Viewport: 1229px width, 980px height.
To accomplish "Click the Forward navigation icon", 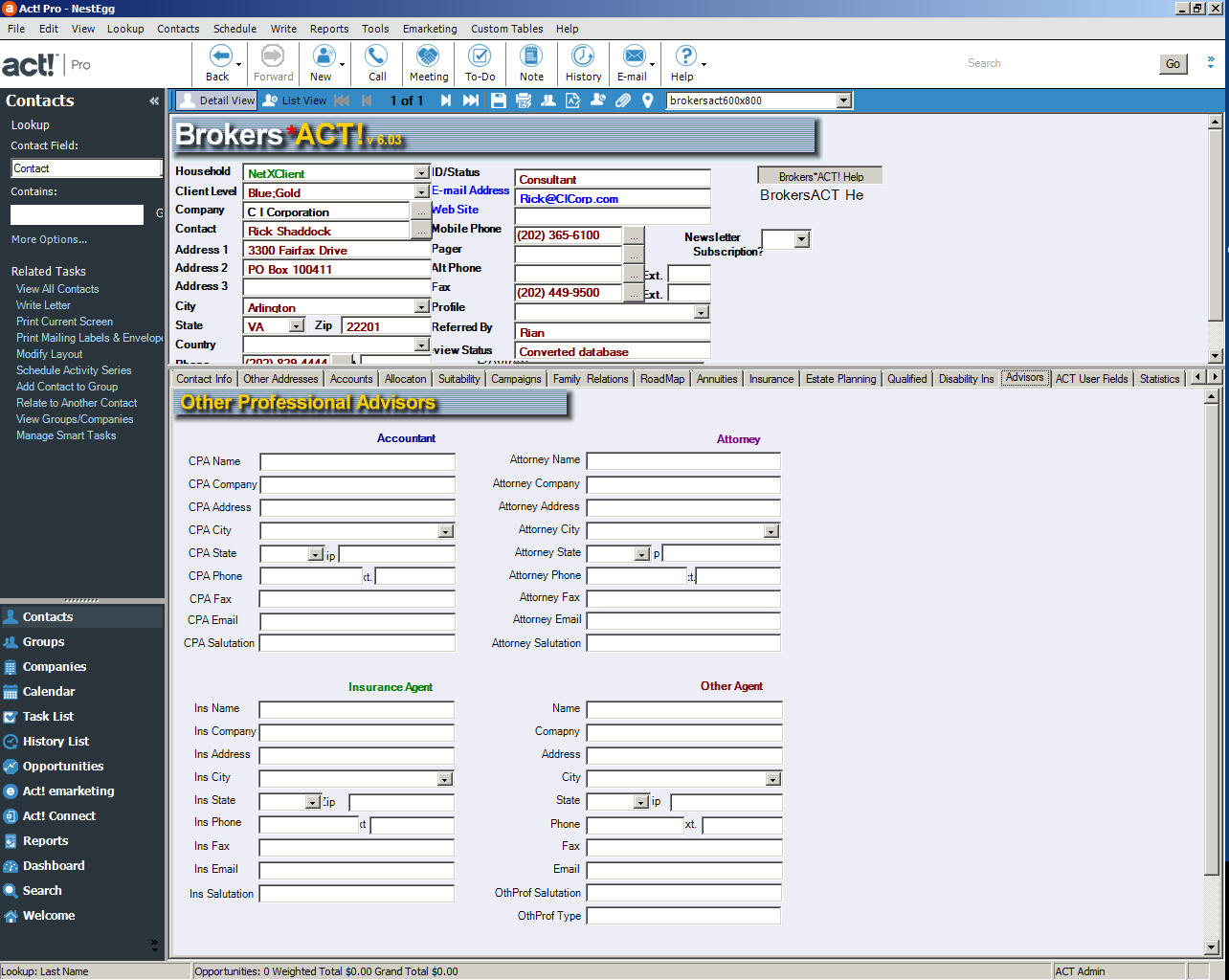I will pos(273,56).
